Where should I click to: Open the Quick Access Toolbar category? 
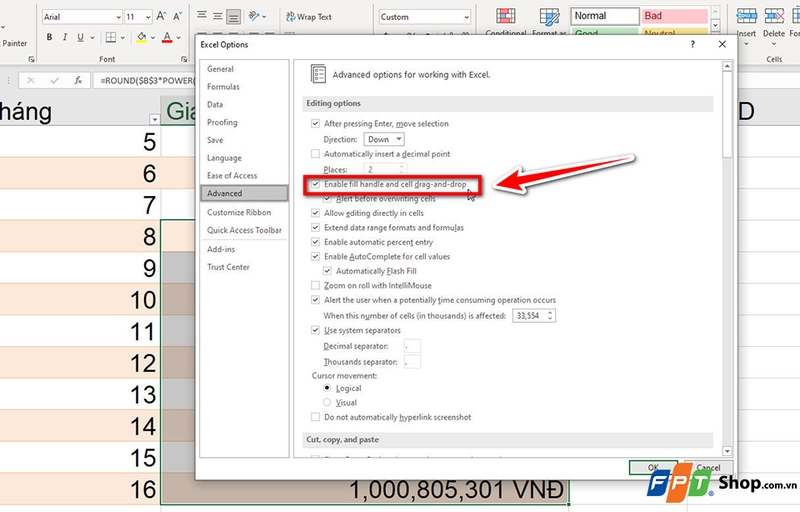point(244,230)
